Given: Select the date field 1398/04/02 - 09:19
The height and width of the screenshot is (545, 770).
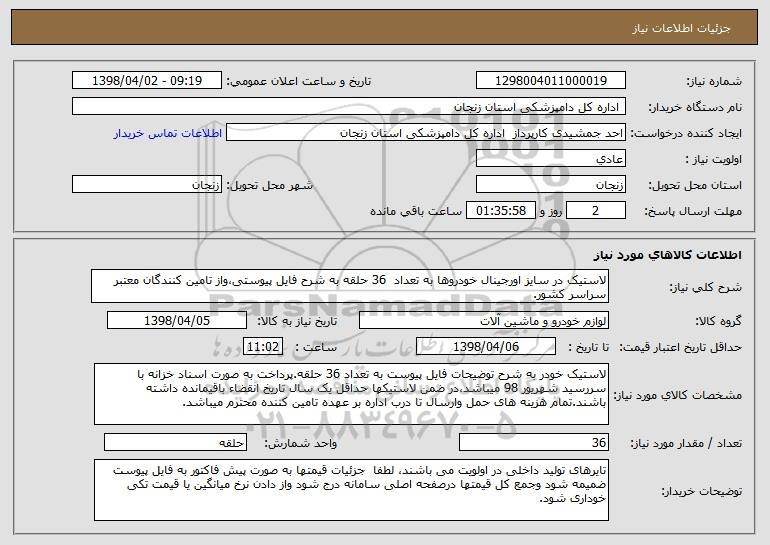Looking at the screenshot, I should [x=146, y=80].
